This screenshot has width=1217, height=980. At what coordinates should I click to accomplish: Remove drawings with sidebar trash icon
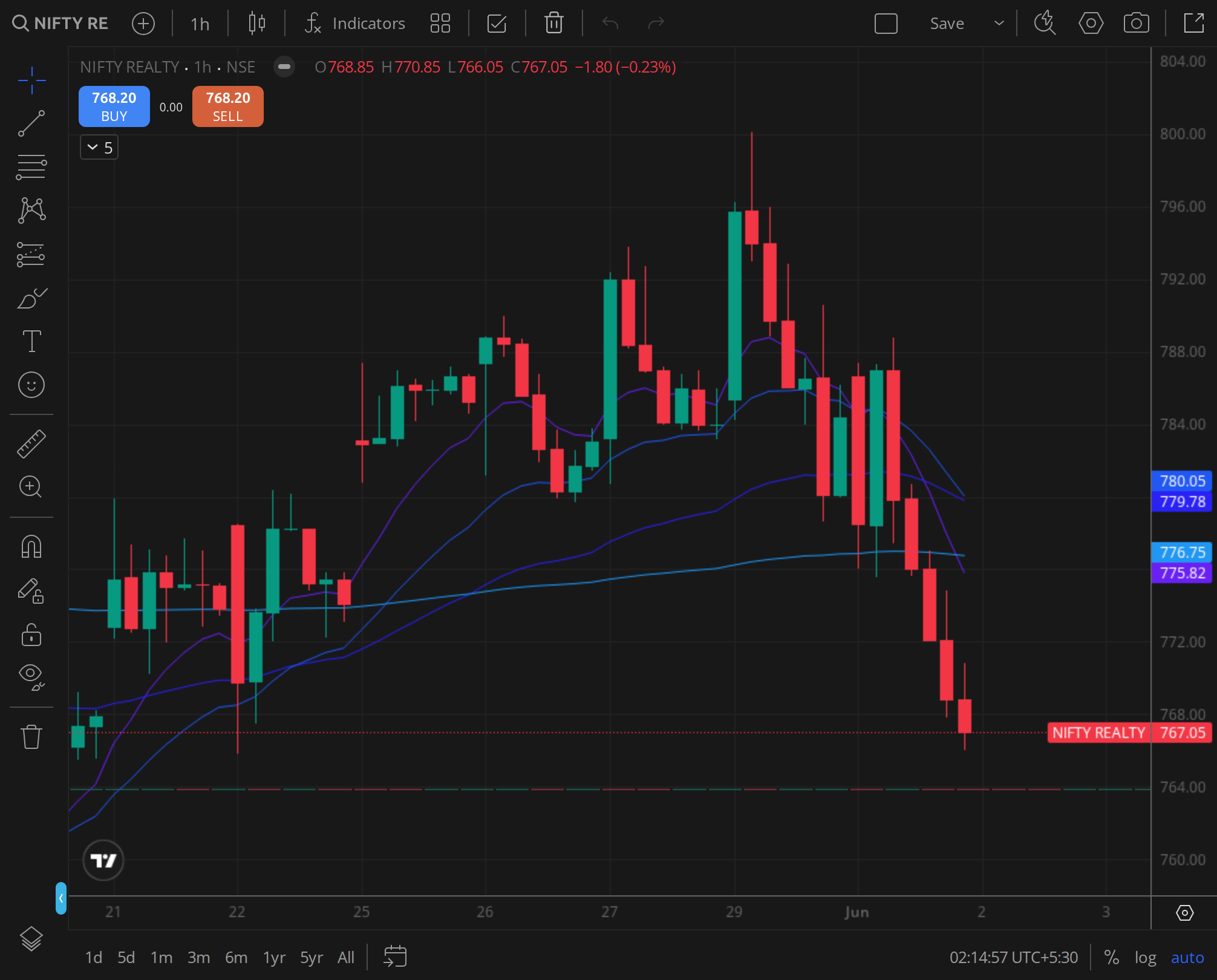31,736
